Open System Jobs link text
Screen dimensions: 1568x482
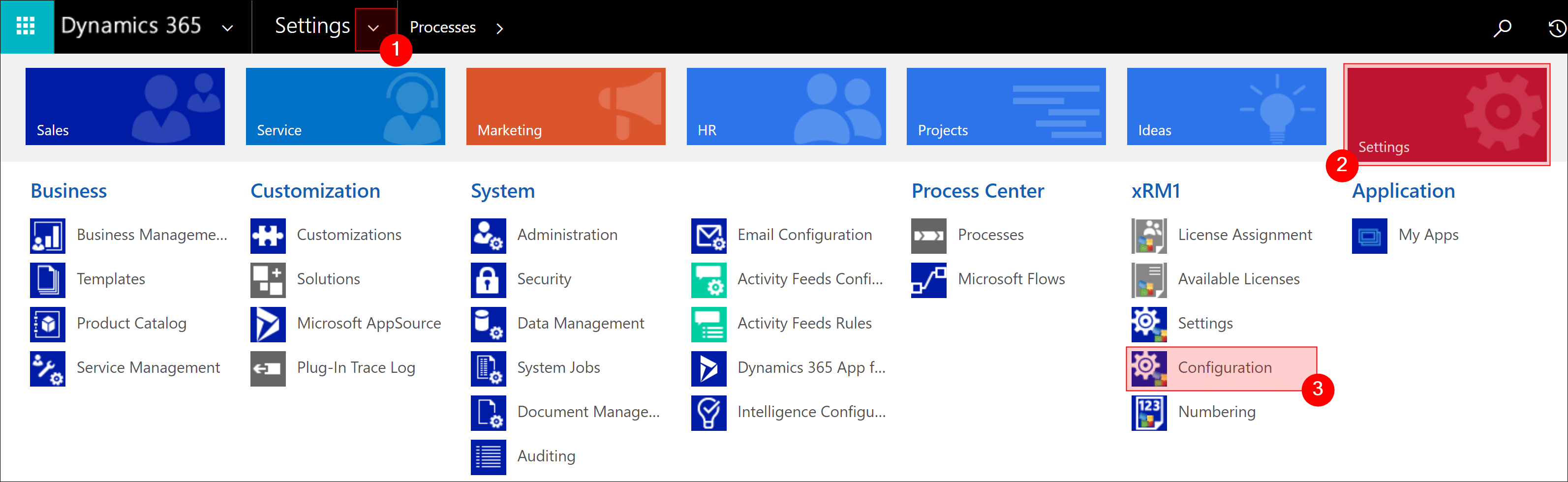tap(559, 367)
